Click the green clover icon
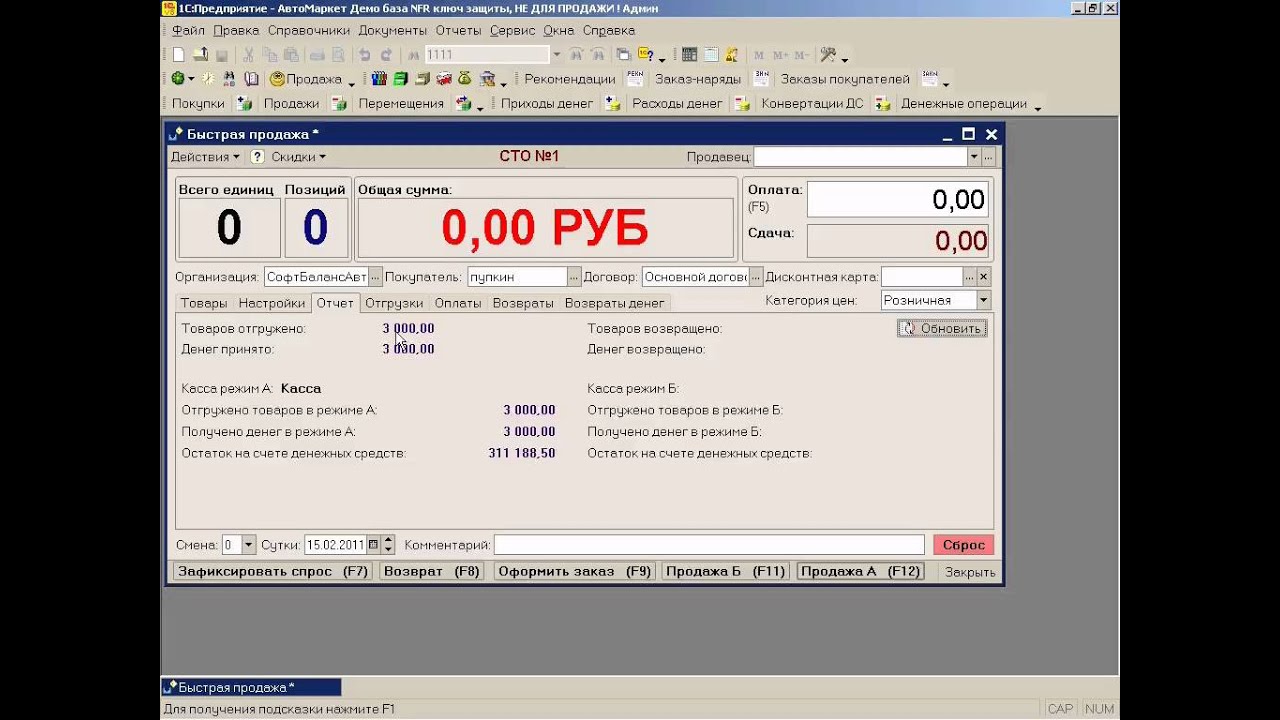This screenshot has width=1280, height=720. 178,79
